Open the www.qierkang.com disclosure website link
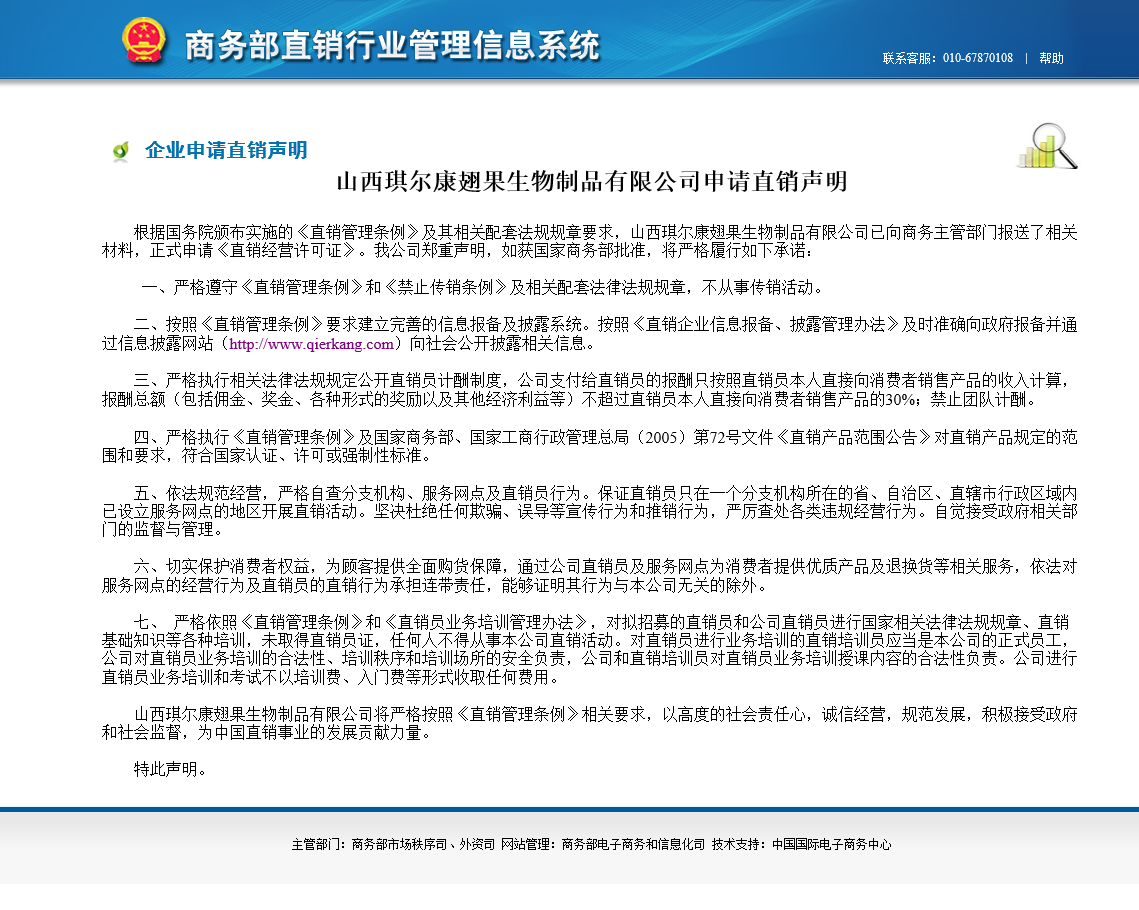This screenshot has width=1139, height=910. point(312,344)
